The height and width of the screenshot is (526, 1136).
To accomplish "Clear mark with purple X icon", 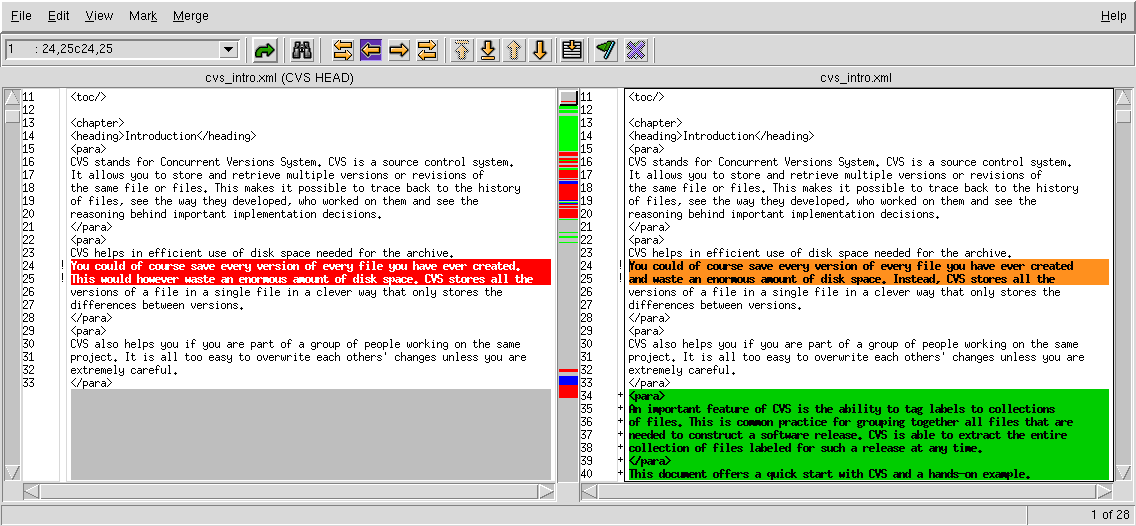I will coord(635,50).
